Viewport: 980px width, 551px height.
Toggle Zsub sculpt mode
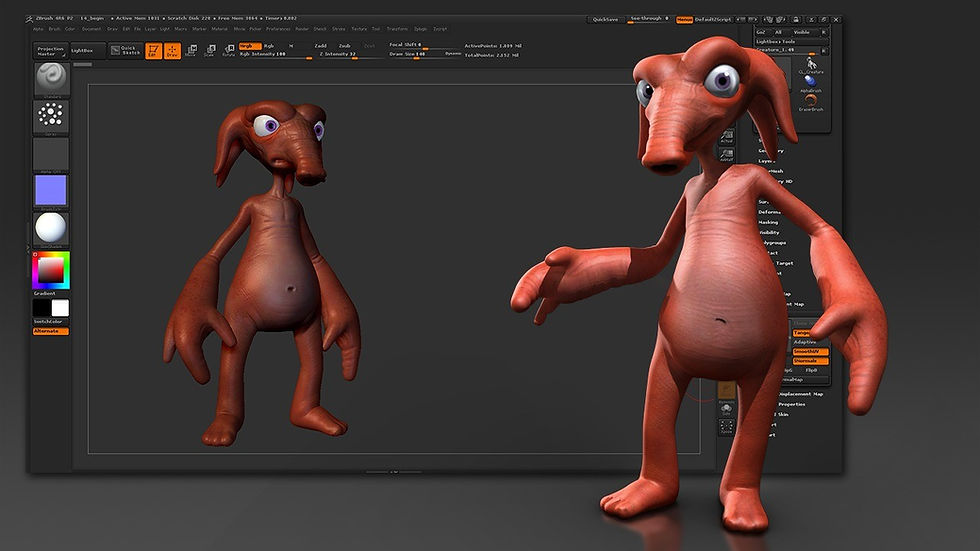[x=344, y=46]
